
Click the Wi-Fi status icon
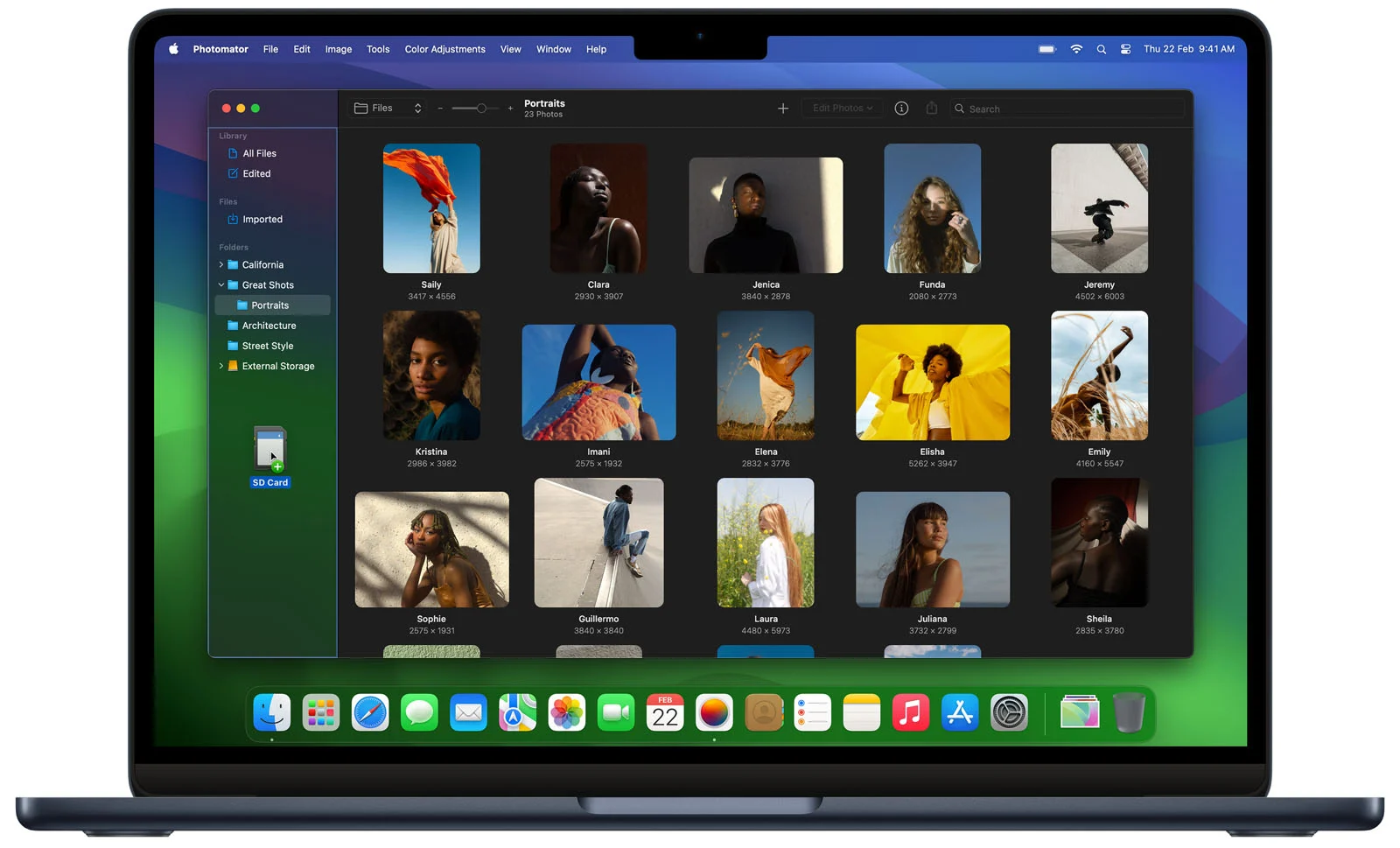point(1076,50)
